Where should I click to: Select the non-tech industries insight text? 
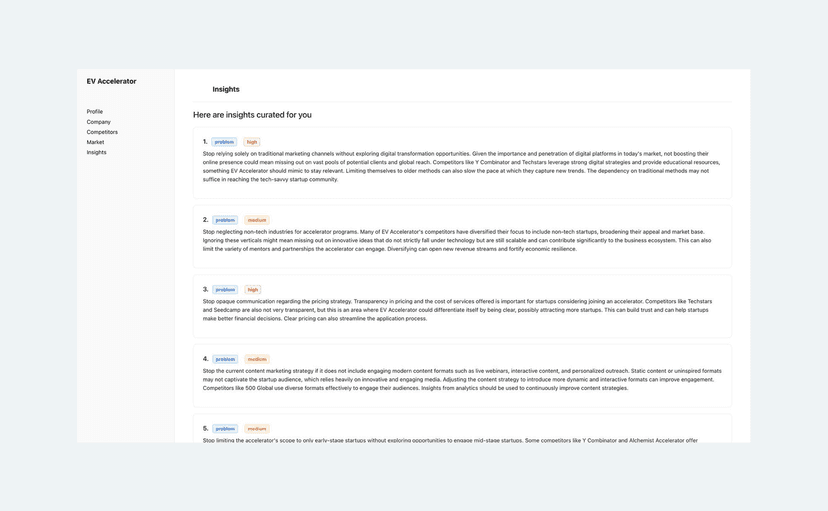457,240
